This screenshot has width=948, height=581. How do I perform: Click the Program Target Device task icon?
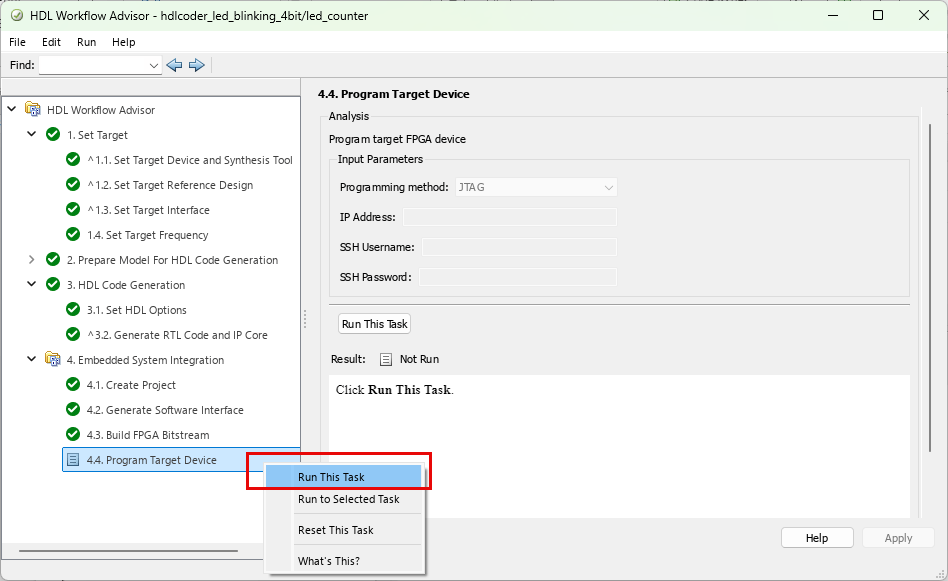[x=73, y=460]
